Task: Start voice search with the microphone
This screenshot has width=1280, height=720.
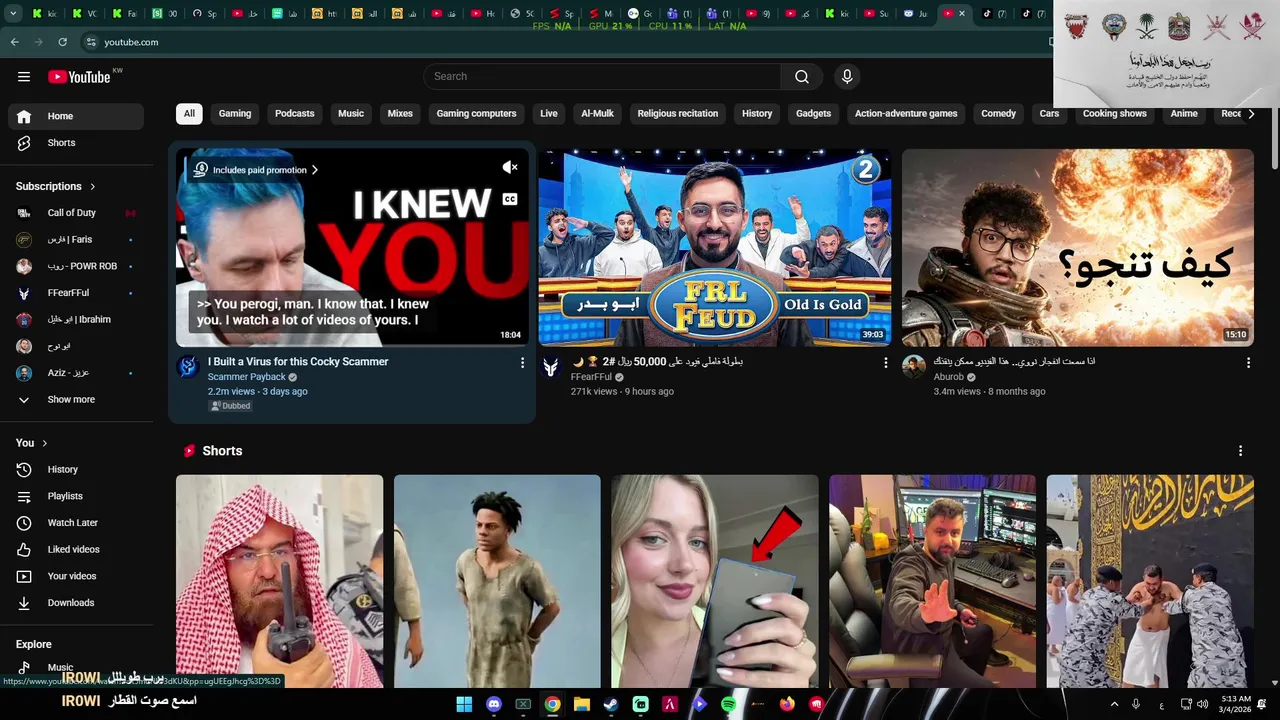Action: [x=847, y=77]
